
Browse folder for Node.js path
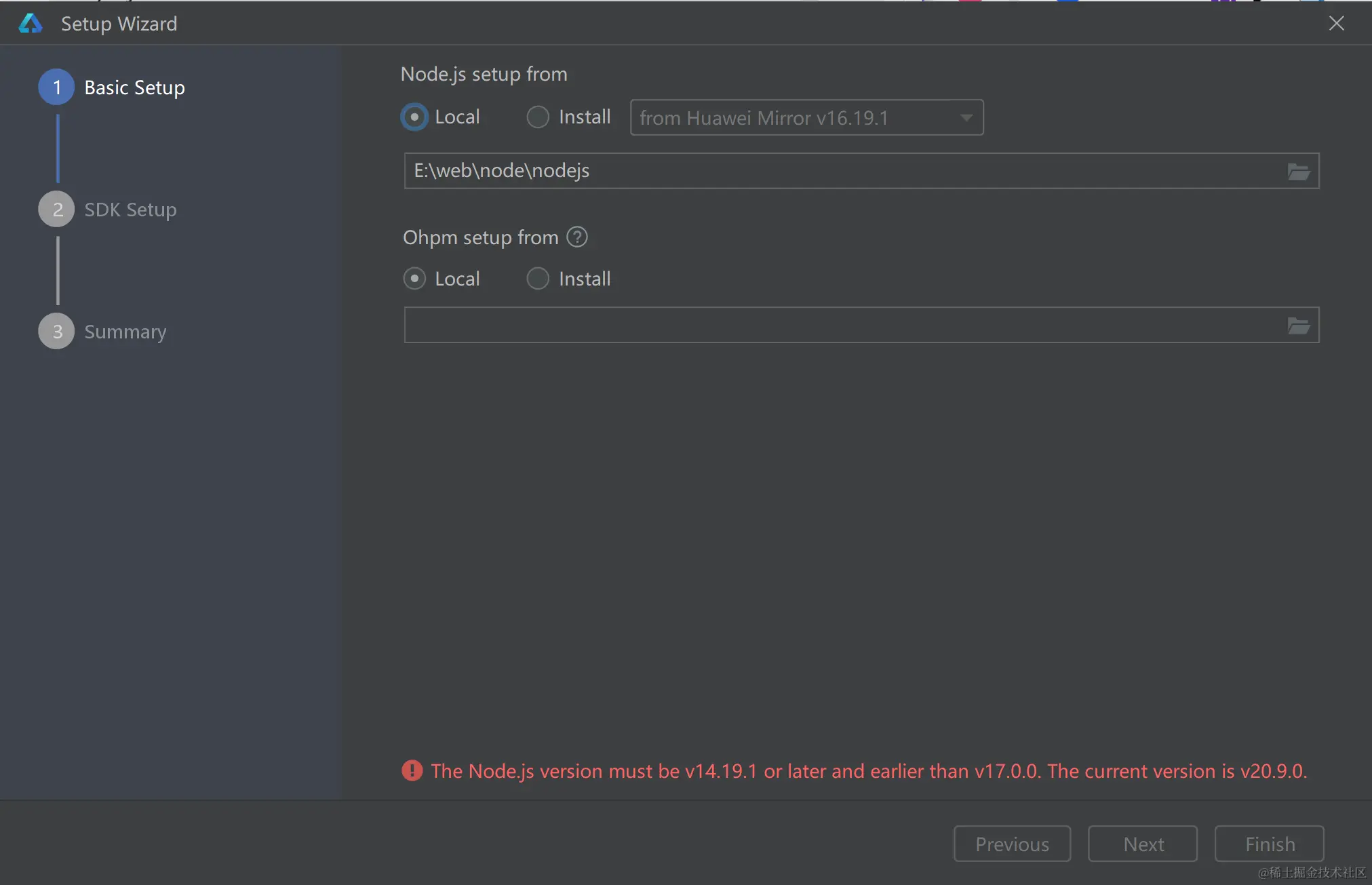(1298, 172)
